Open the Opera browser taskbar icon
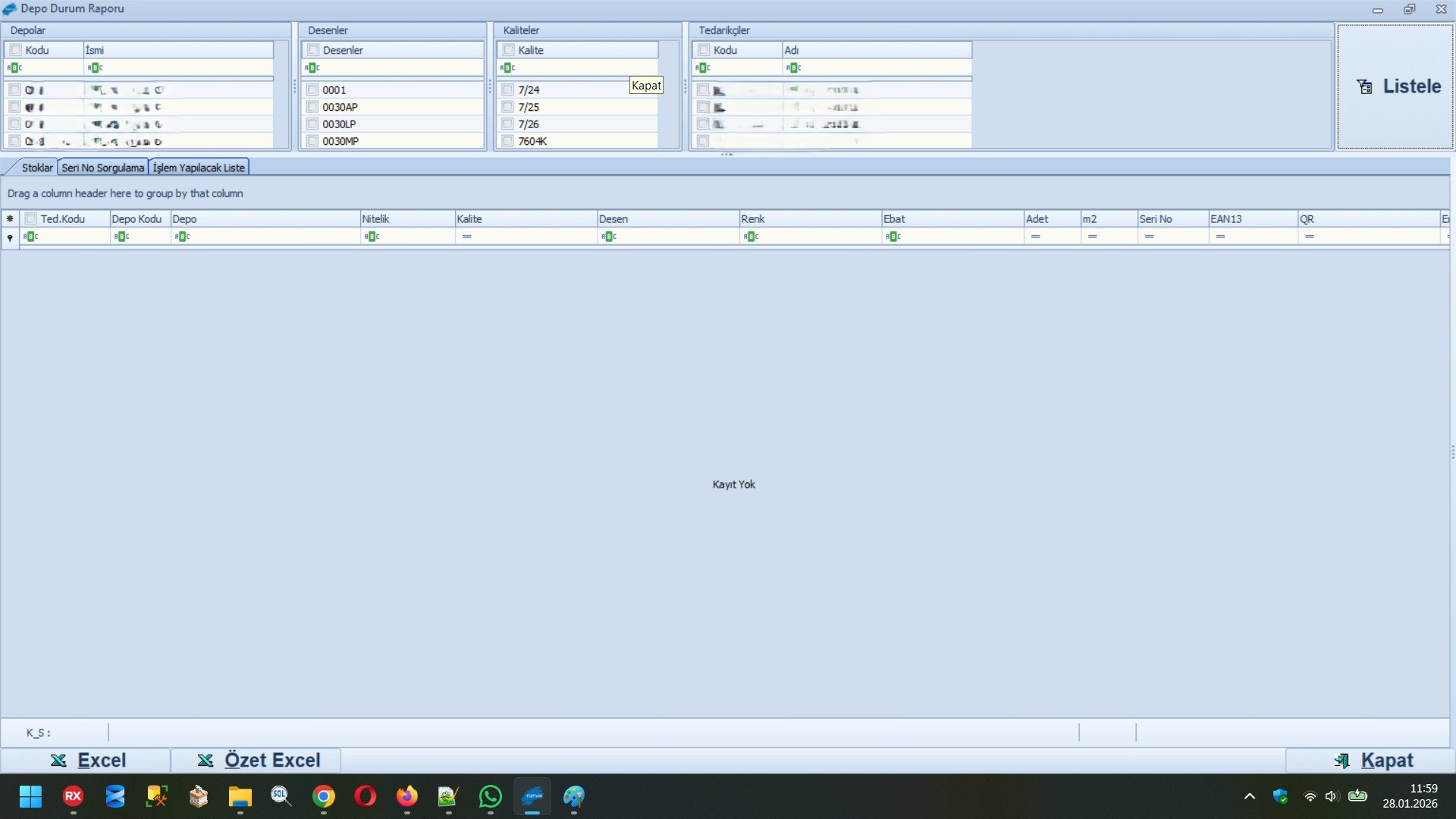 coord(365,797)
